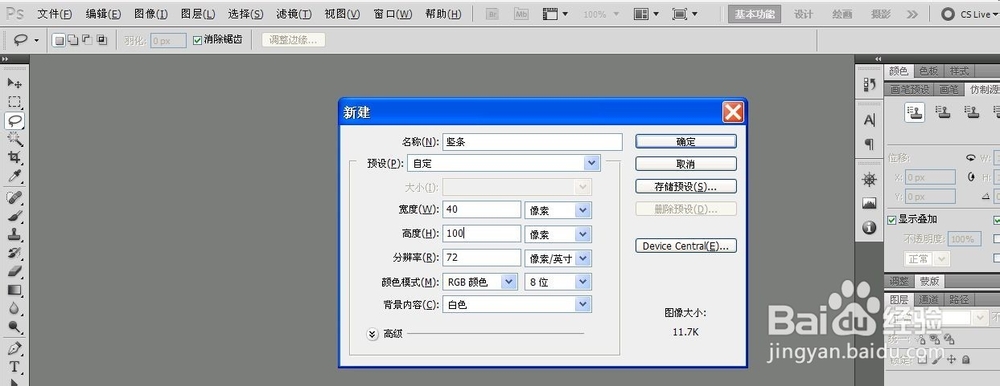Click the Height (高度) input field
Screen dimensions: 1000x386
click(482, 234)
